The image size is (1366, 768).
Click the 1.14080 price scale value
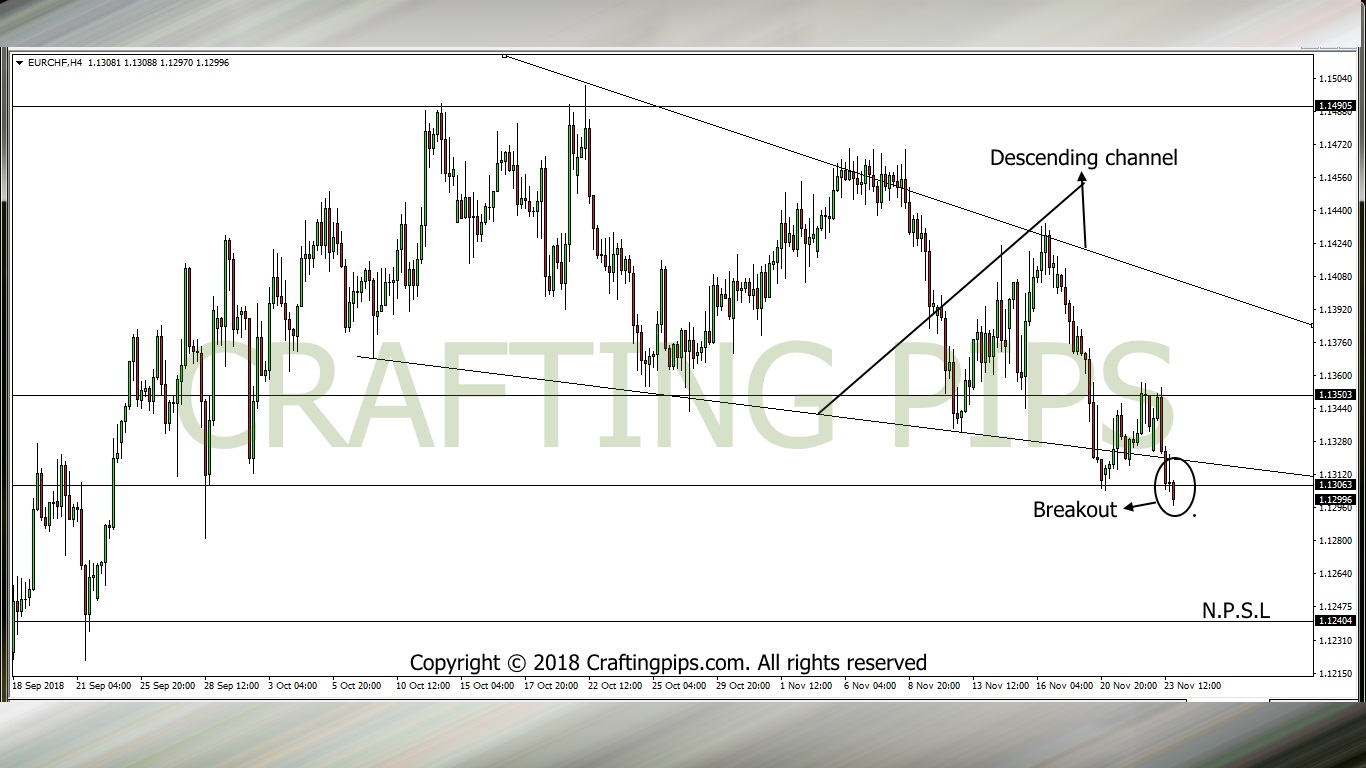tap(1335, 277)
